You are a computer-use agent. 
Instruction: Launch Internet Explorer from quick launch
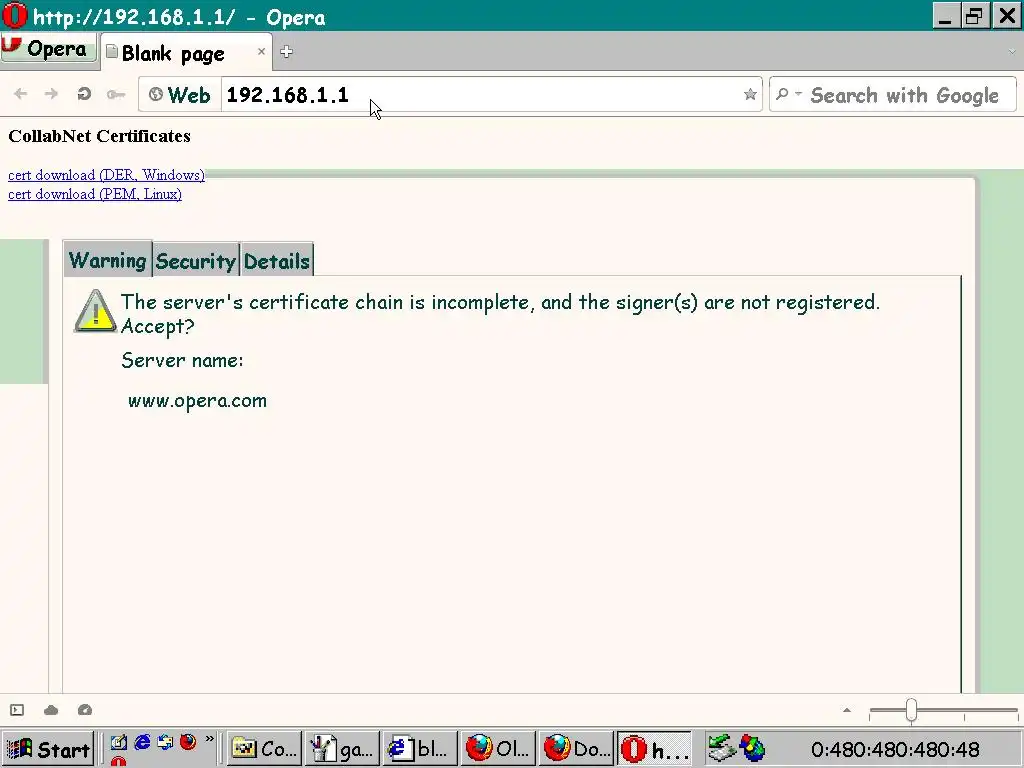(x=142, y=743)
